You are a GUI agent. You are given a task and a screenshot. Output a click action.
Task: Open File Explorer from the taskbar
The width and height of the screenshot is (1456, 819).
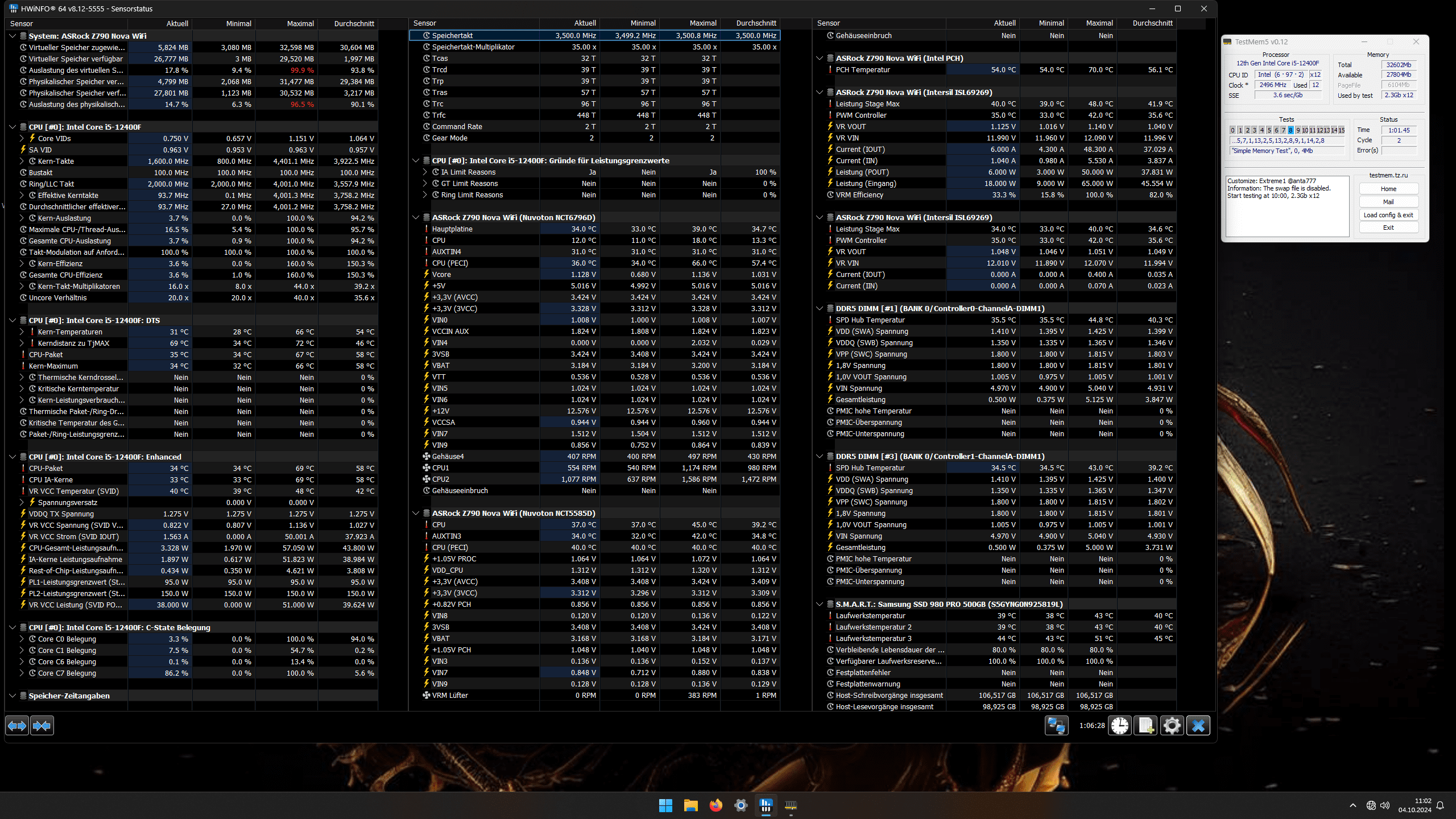coord(690,805)
